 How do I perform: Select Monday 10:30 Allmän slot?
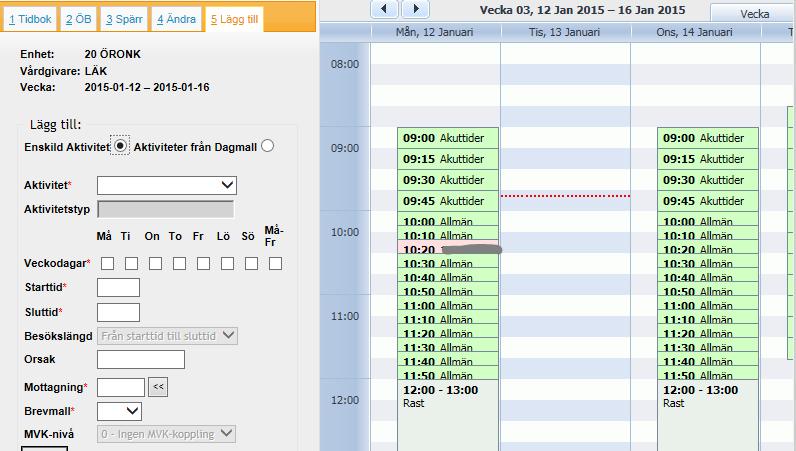(448, 261)
